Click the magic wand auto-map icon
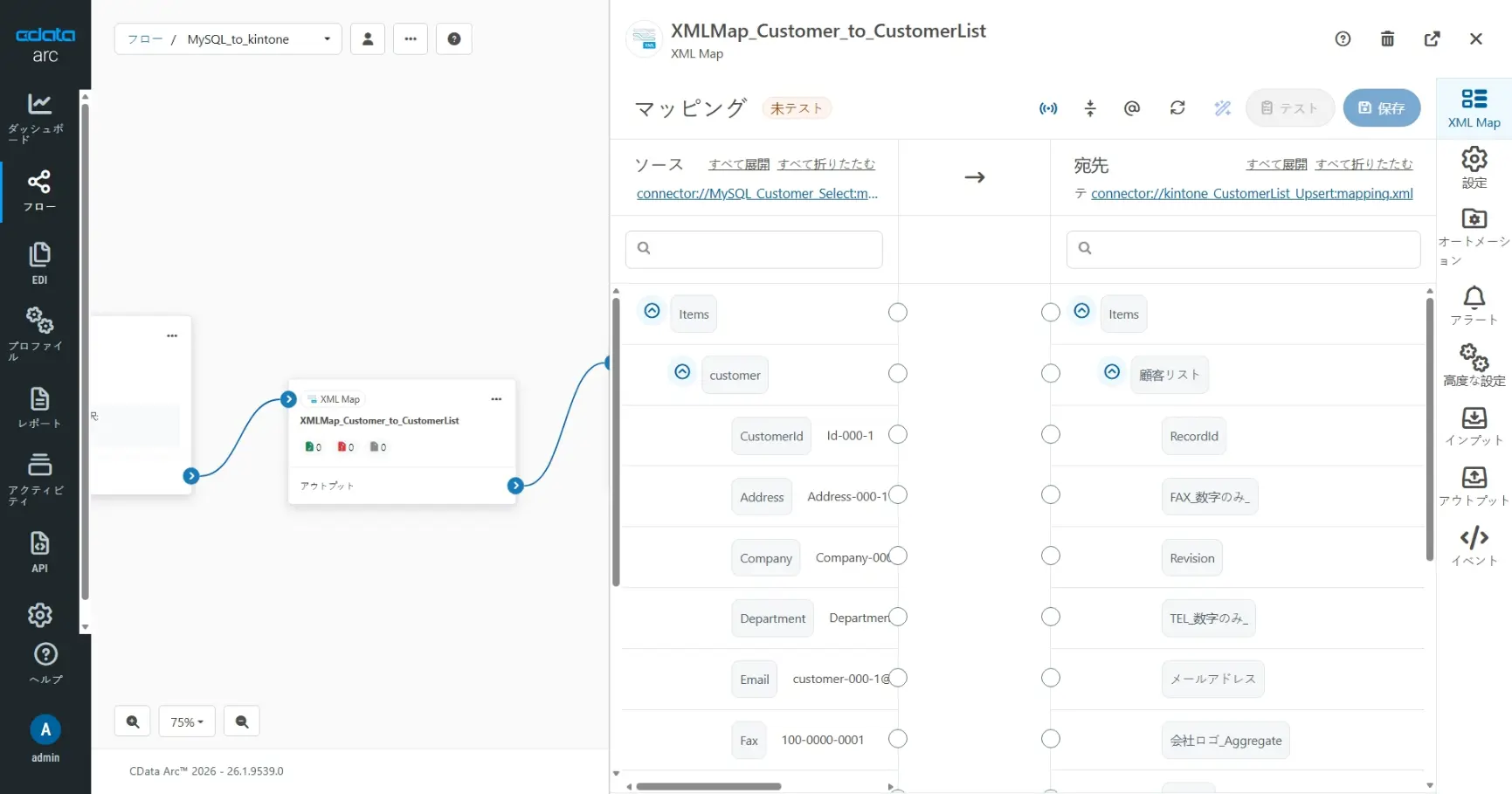This screenshot has width=1512, height=794. pos(1223,108)
